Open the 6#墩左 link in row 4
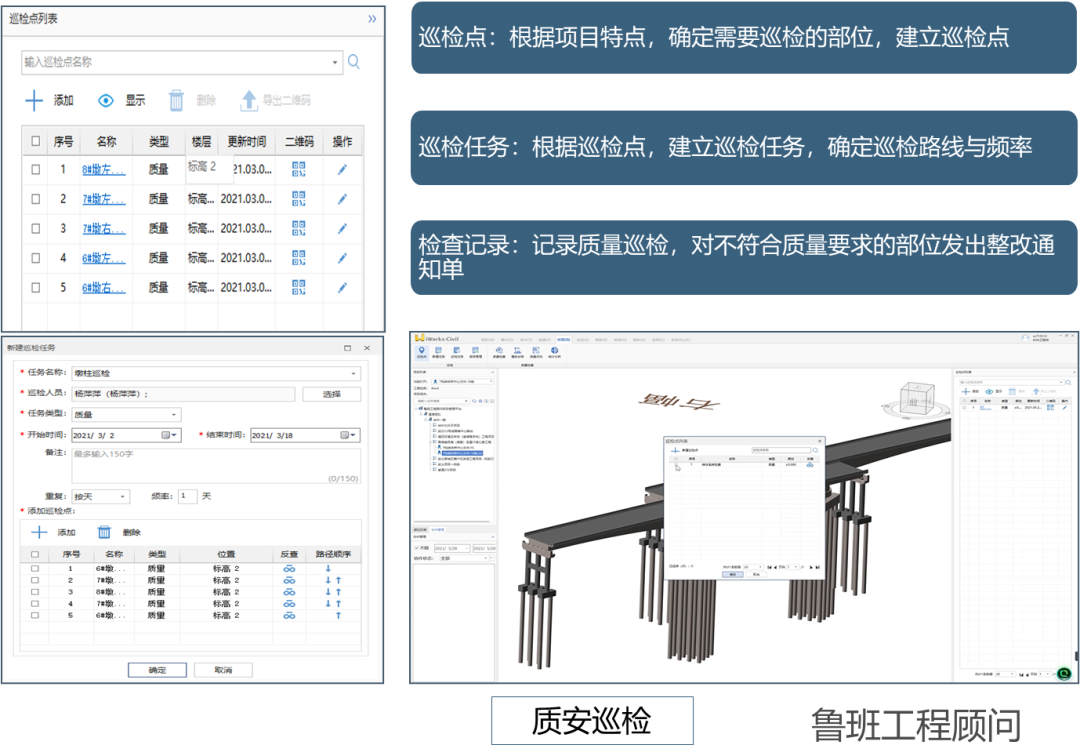Screen dimensions: 1080x756 [x=104, y=258]
